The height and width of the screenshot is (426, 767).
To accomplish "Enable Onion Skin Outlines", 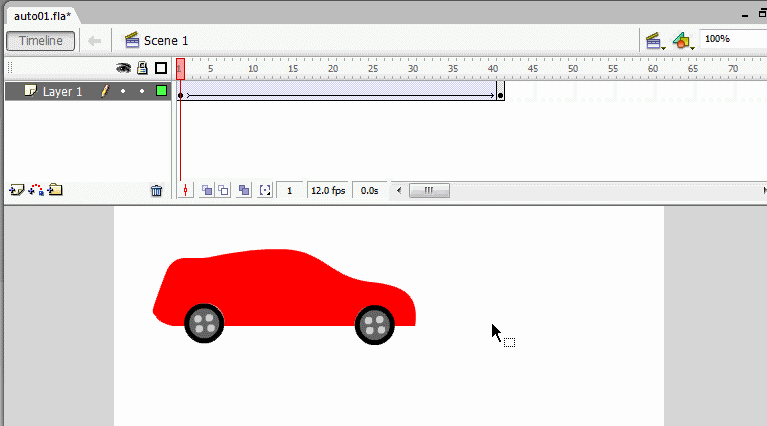I will coord(224,190).
